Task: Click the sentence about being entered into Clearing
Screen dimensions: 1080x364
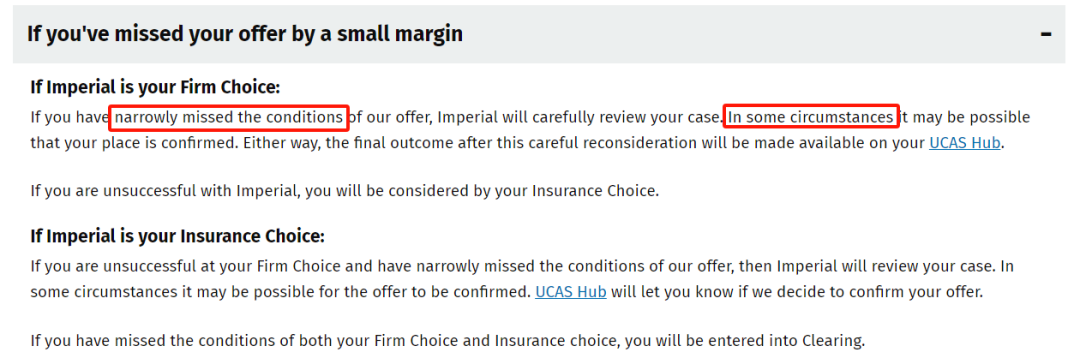Action: (x=447, y=340)
